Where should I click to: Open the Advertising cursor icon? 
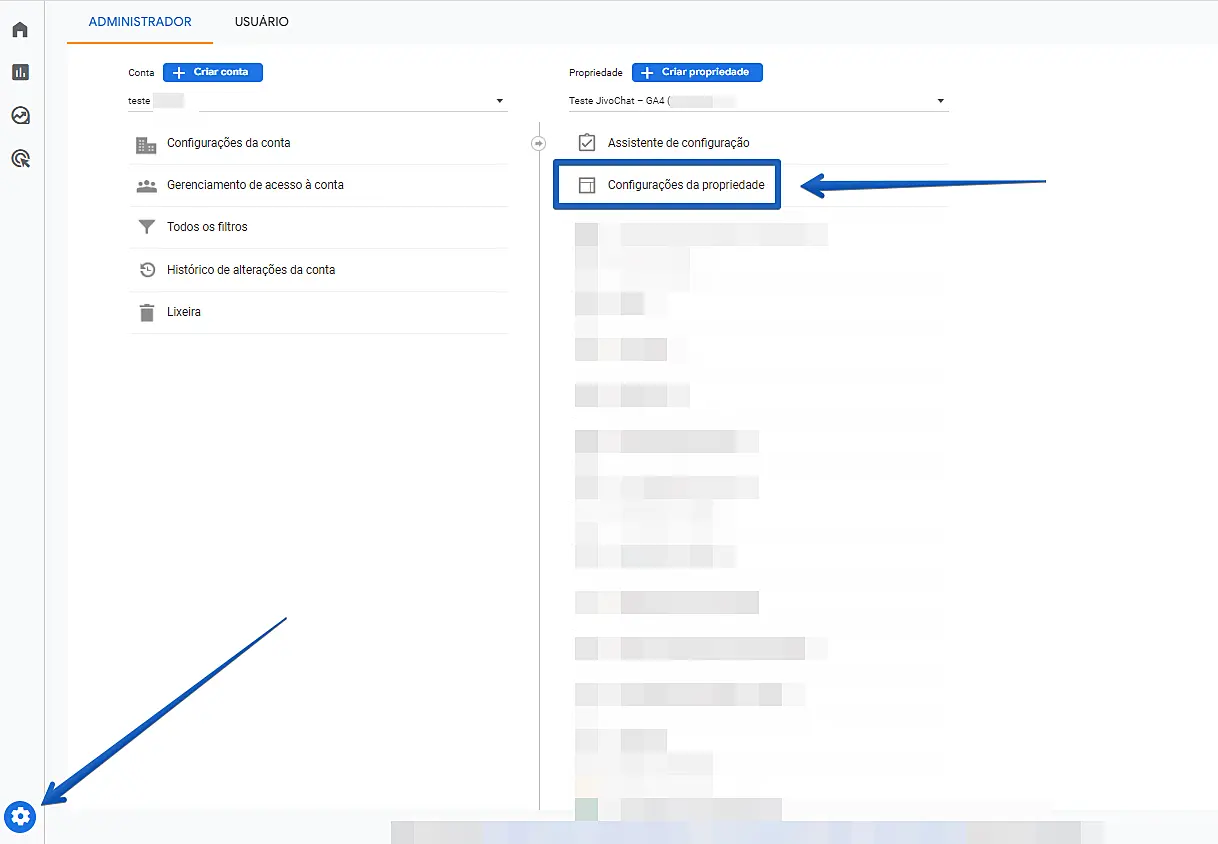[20, 158]
